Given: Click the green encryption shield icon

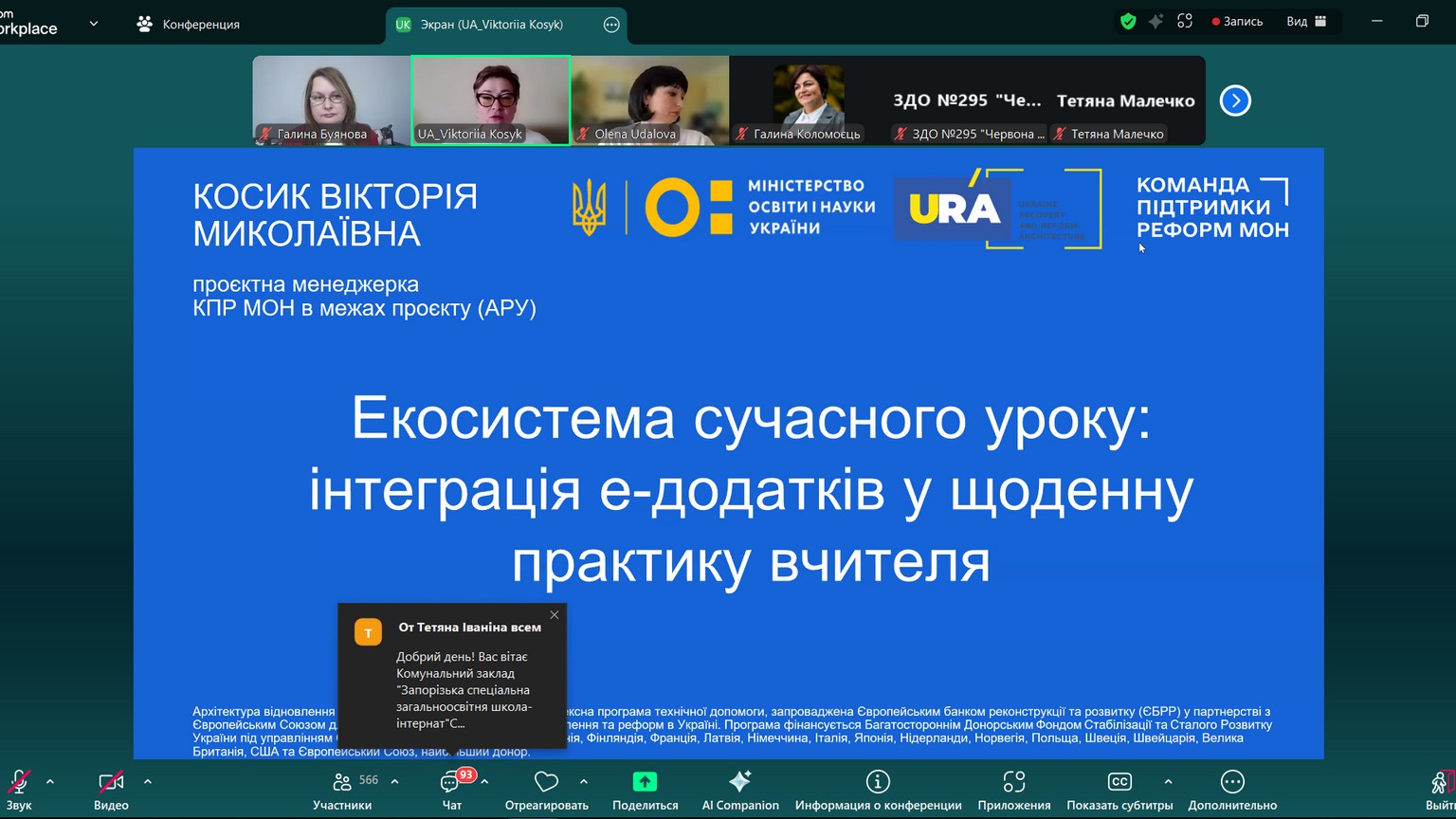Looking at the screenshot, I should [1128, 22].
